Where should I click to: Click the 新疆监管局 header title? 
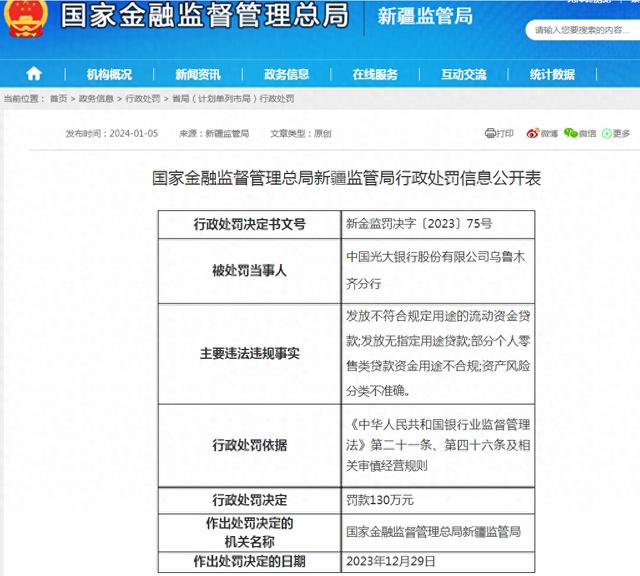(425, 16)
